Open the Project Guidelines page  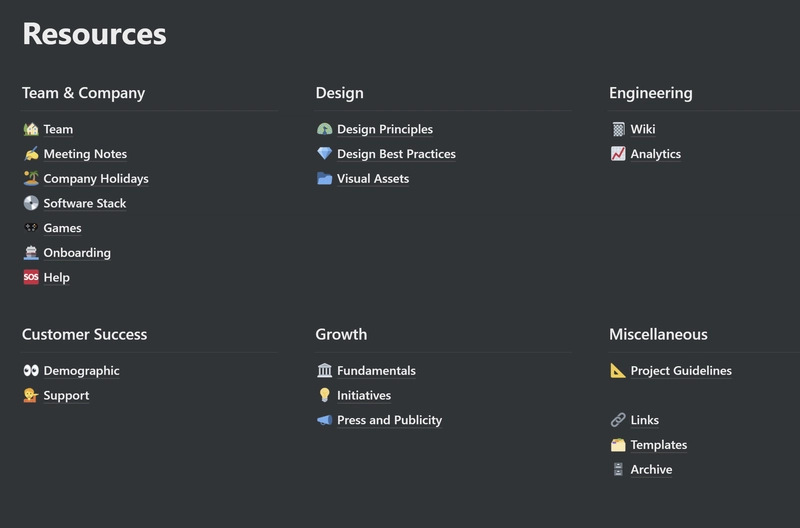point(681,370)
